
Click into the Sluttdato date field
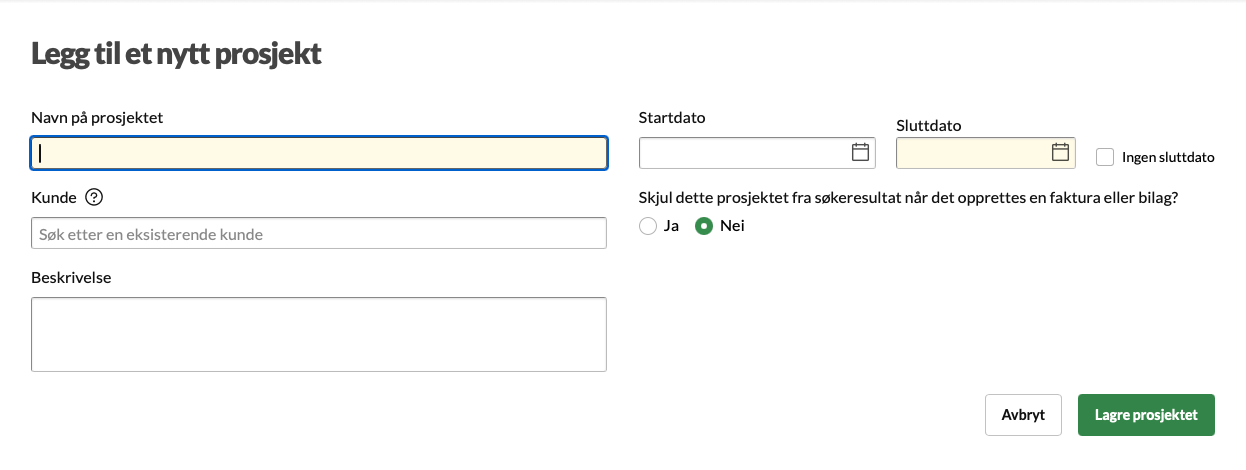point(970,153)
